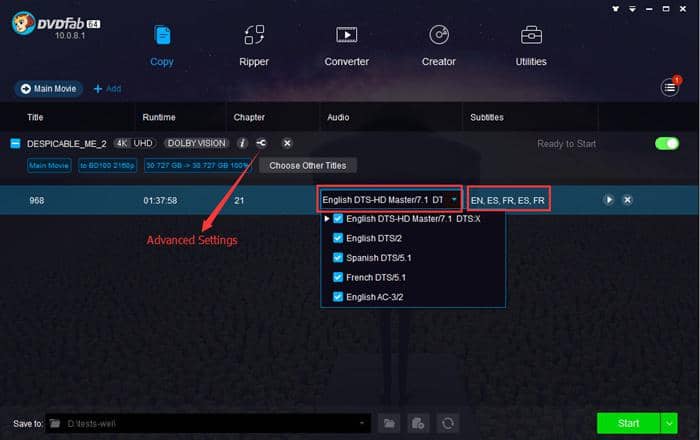
Task: Open the Save to path dropdown arrow
Action: 362,423
